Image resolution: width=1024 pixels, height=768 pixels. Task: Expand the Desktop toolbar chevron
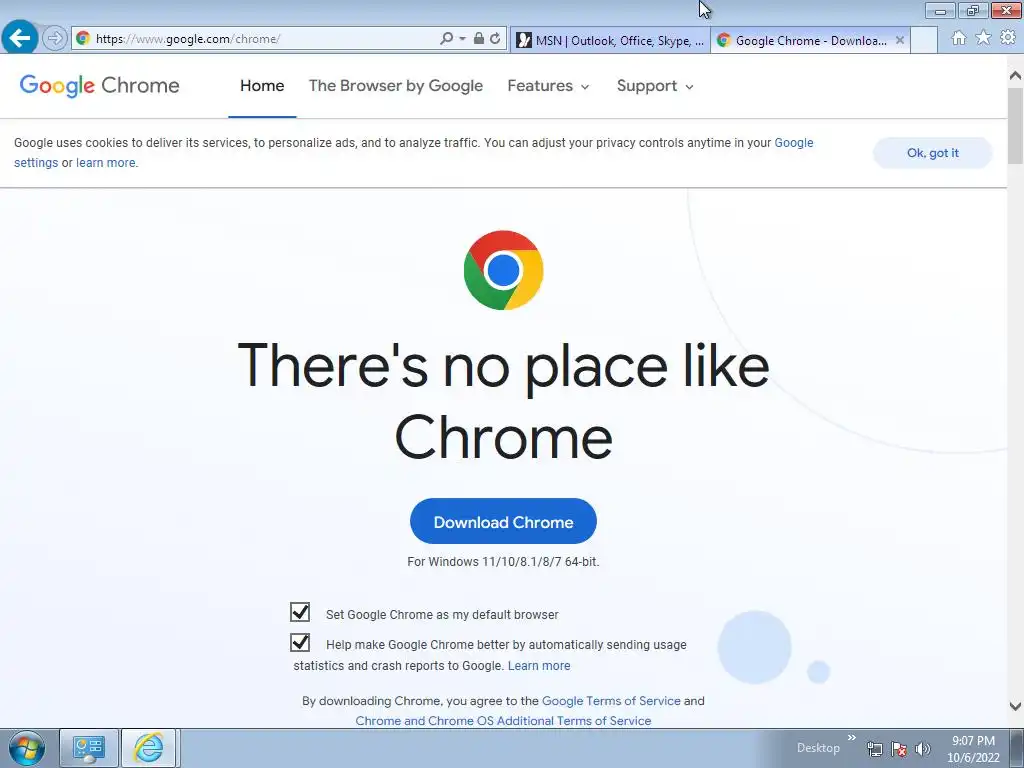coord(852,738)
